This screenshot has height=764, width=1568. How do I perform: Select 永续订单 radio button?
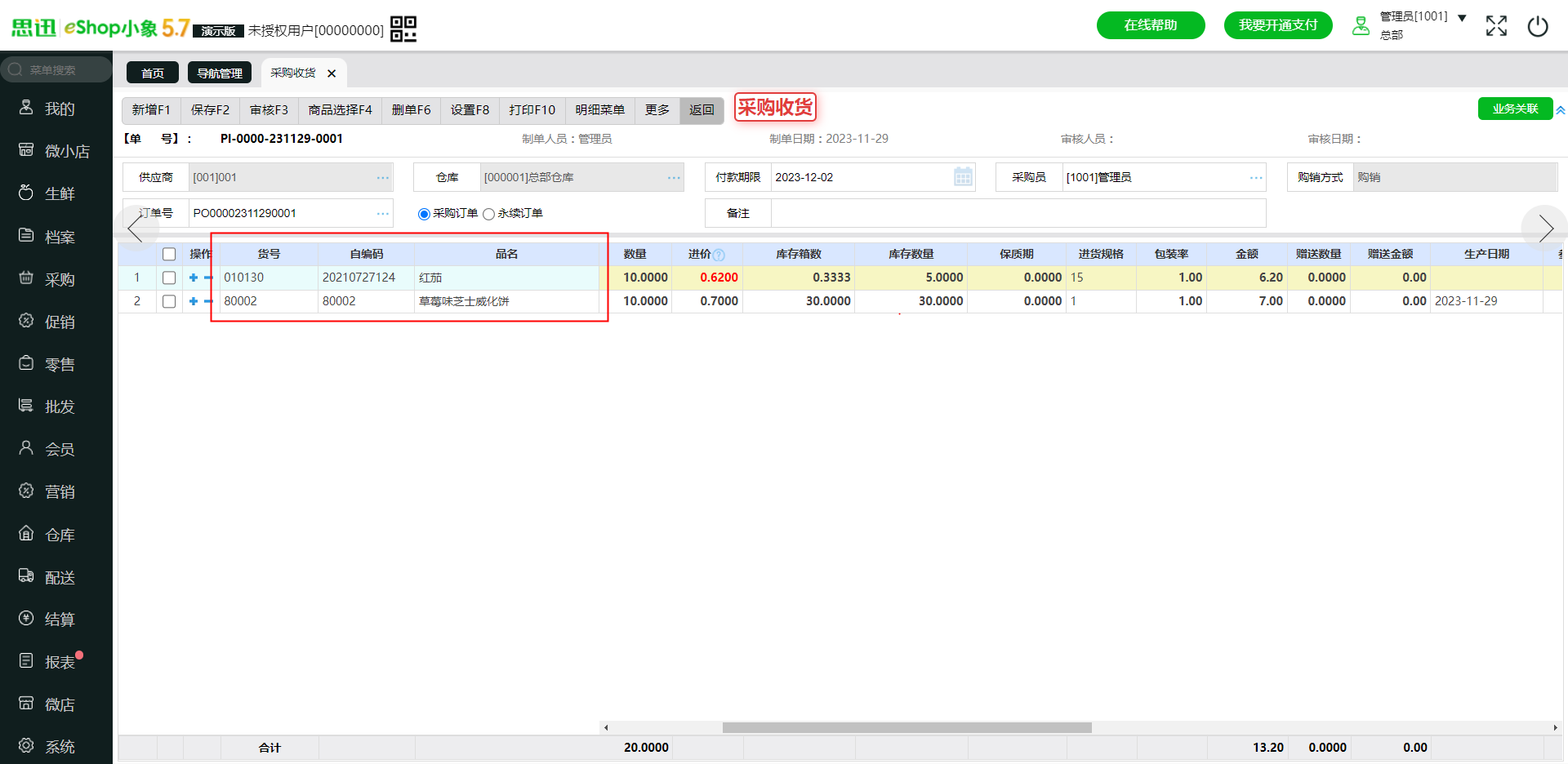pos(488,214)
